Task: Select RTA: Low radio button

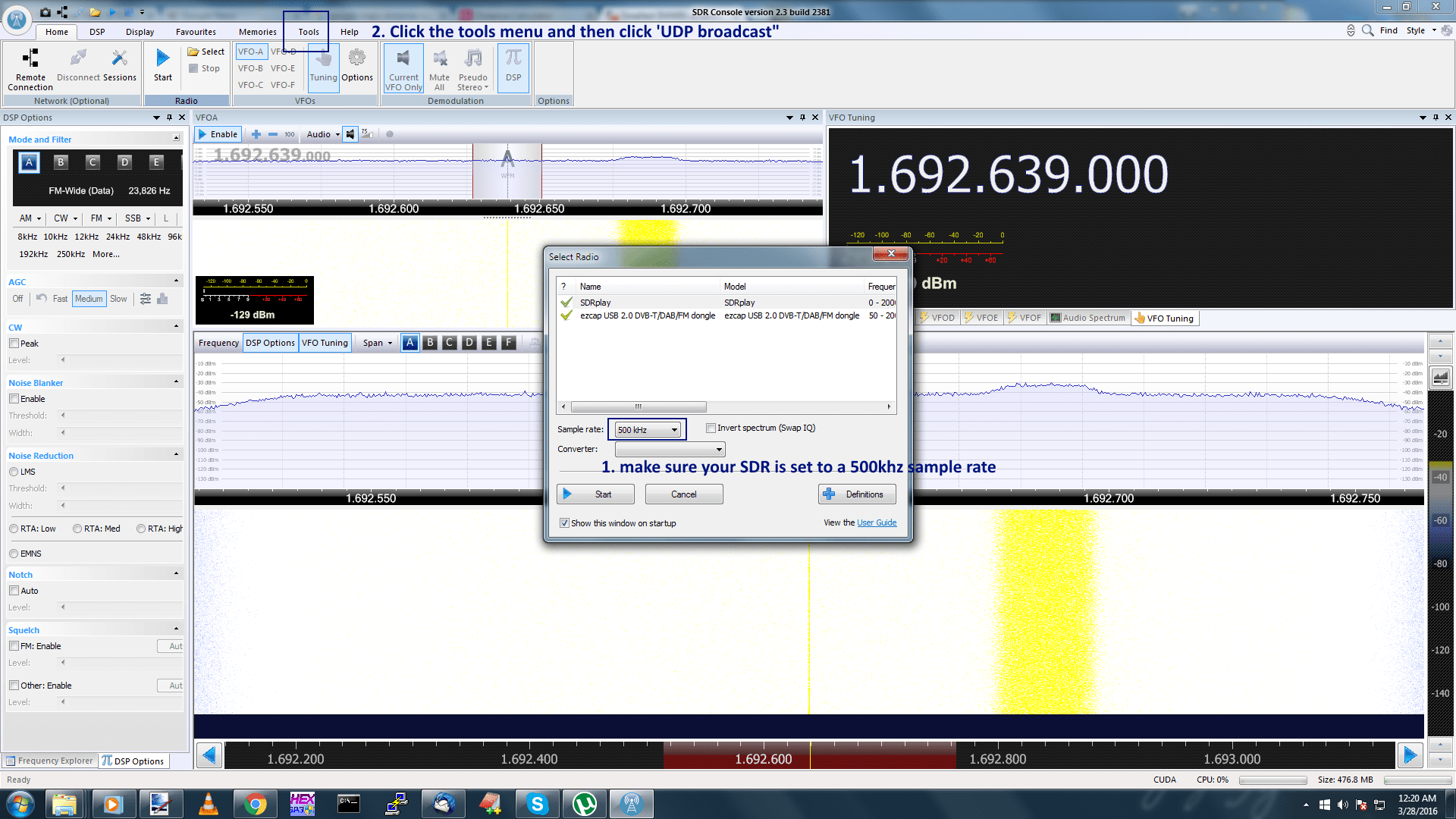Action: pos(14,529)
